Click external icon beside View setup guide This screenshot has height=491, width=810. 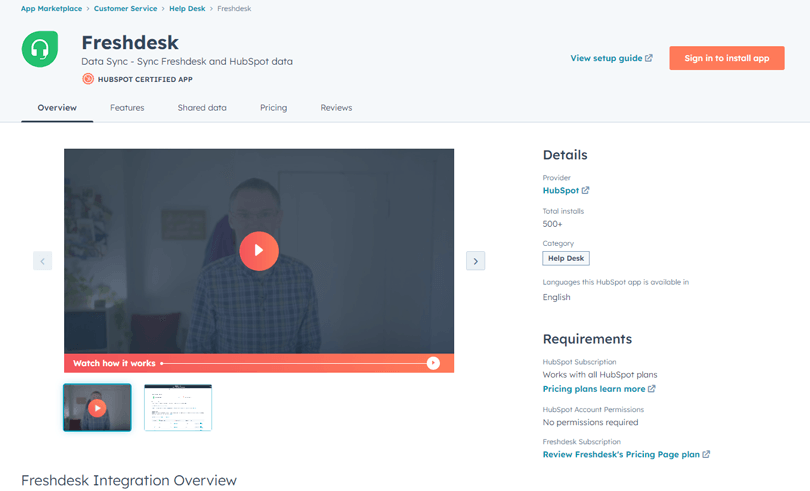(649, 58)
